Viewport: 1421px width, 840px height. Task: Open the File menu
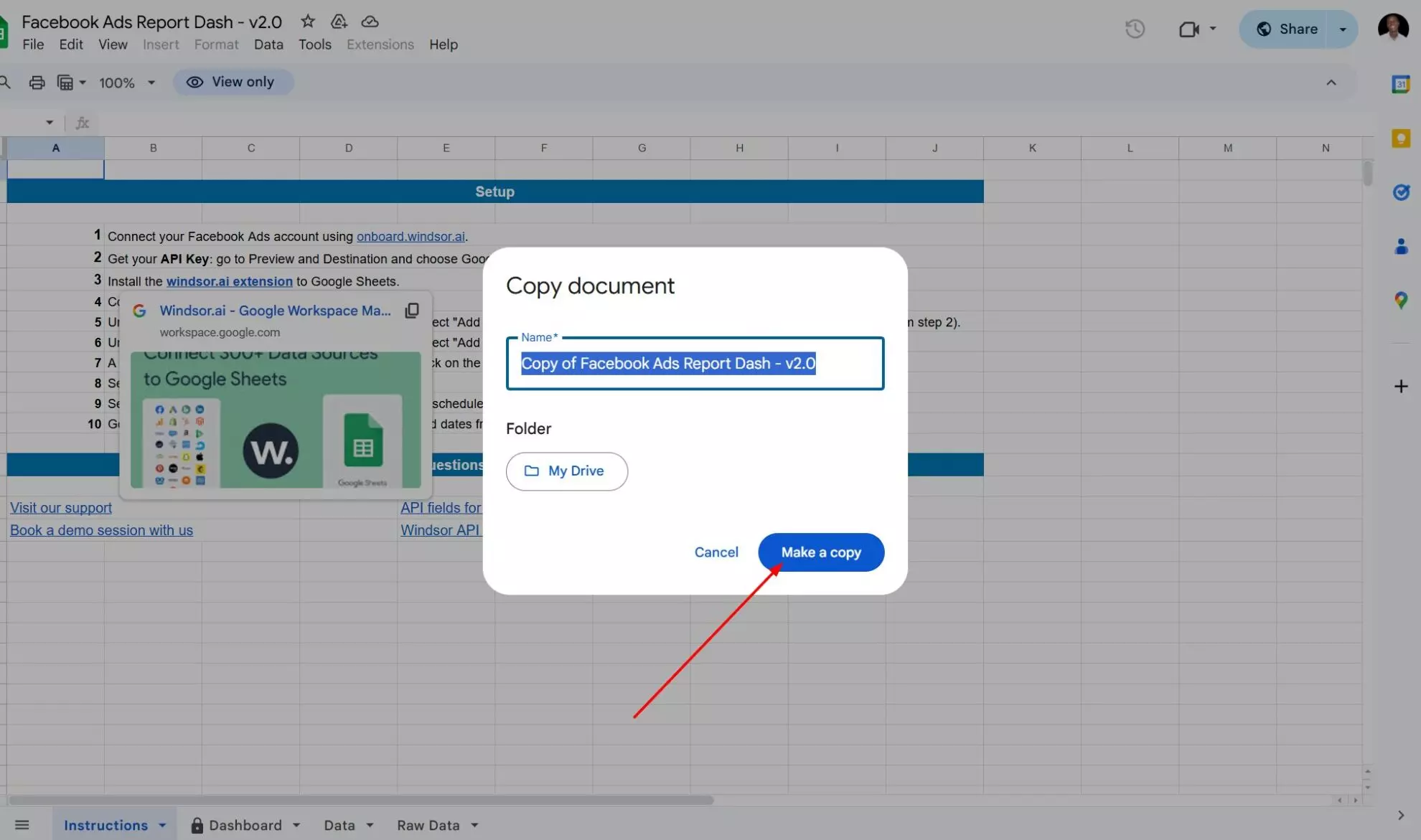pyautogui.click(x=33, y=44)
